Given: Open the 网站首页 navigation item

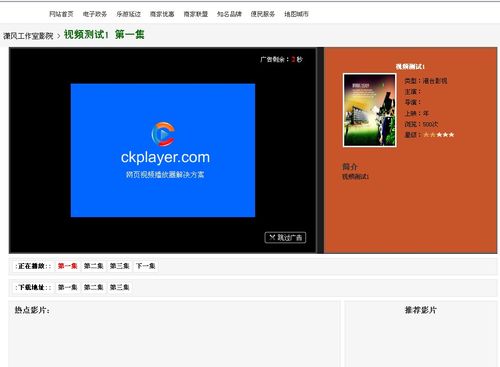Looking at the screenshot, I should pos(61,14).
